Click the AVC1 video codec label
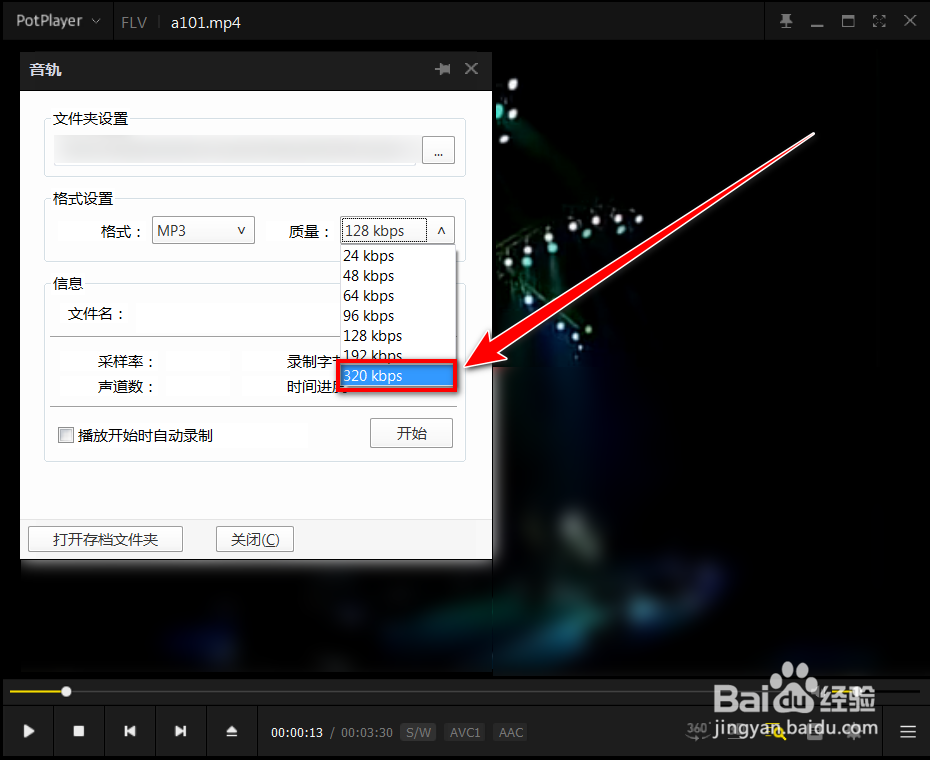 (x=465, y=732)
